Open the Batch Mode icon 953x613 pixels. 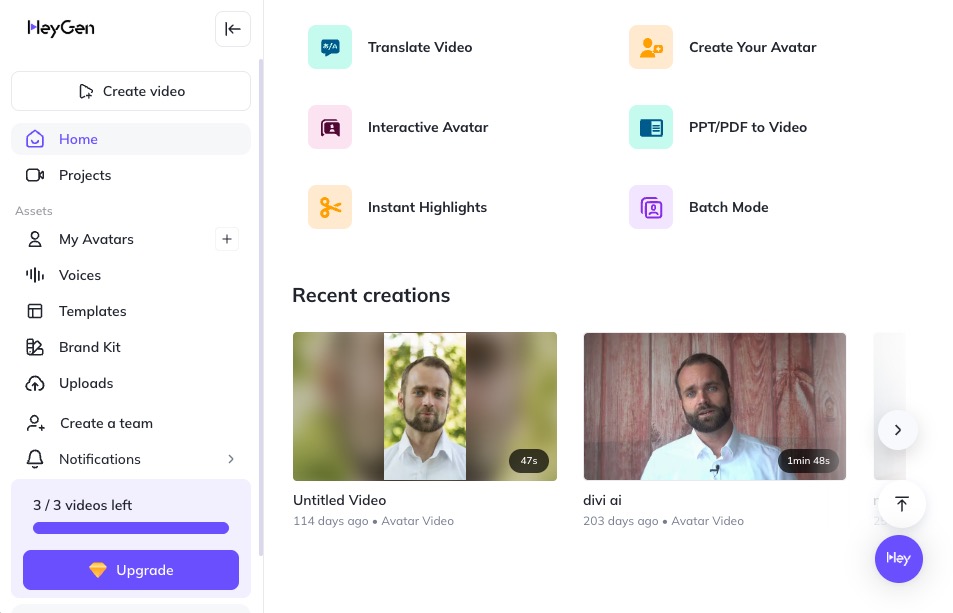(651, 207)
